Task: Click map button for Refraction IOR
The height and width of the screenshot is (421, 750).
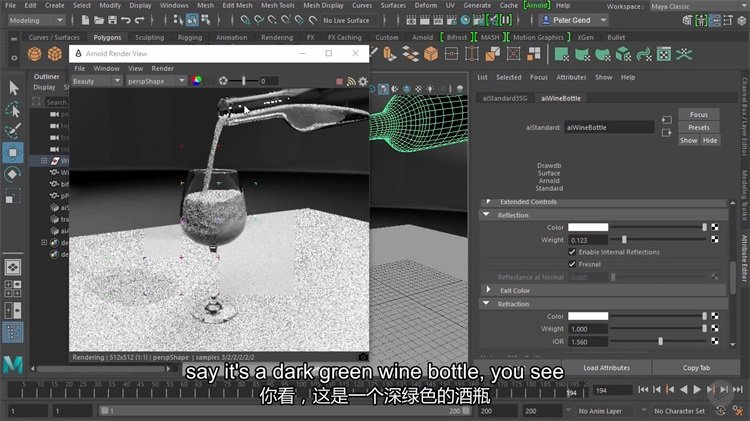Action: click(715, 341)
